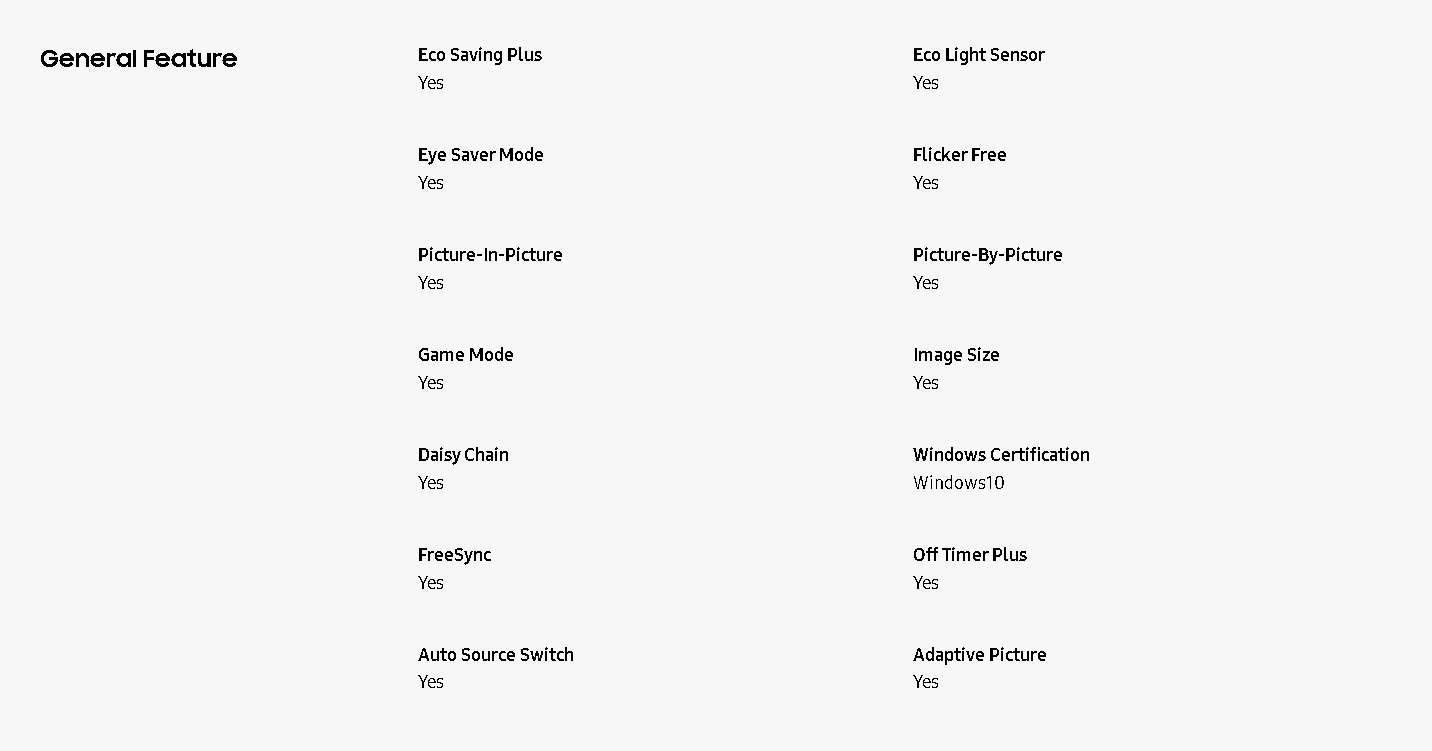
Task: Select the Daisy Chain label
Action: click(463, 455)
